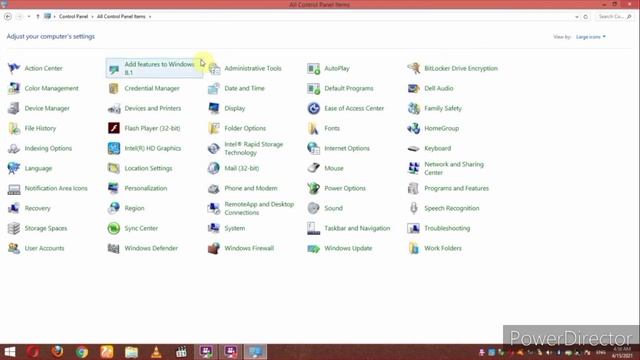Refresh the Control Panel view
Image resolution: width=640 pixels, height=360 pixels.
tap(586, 17)
